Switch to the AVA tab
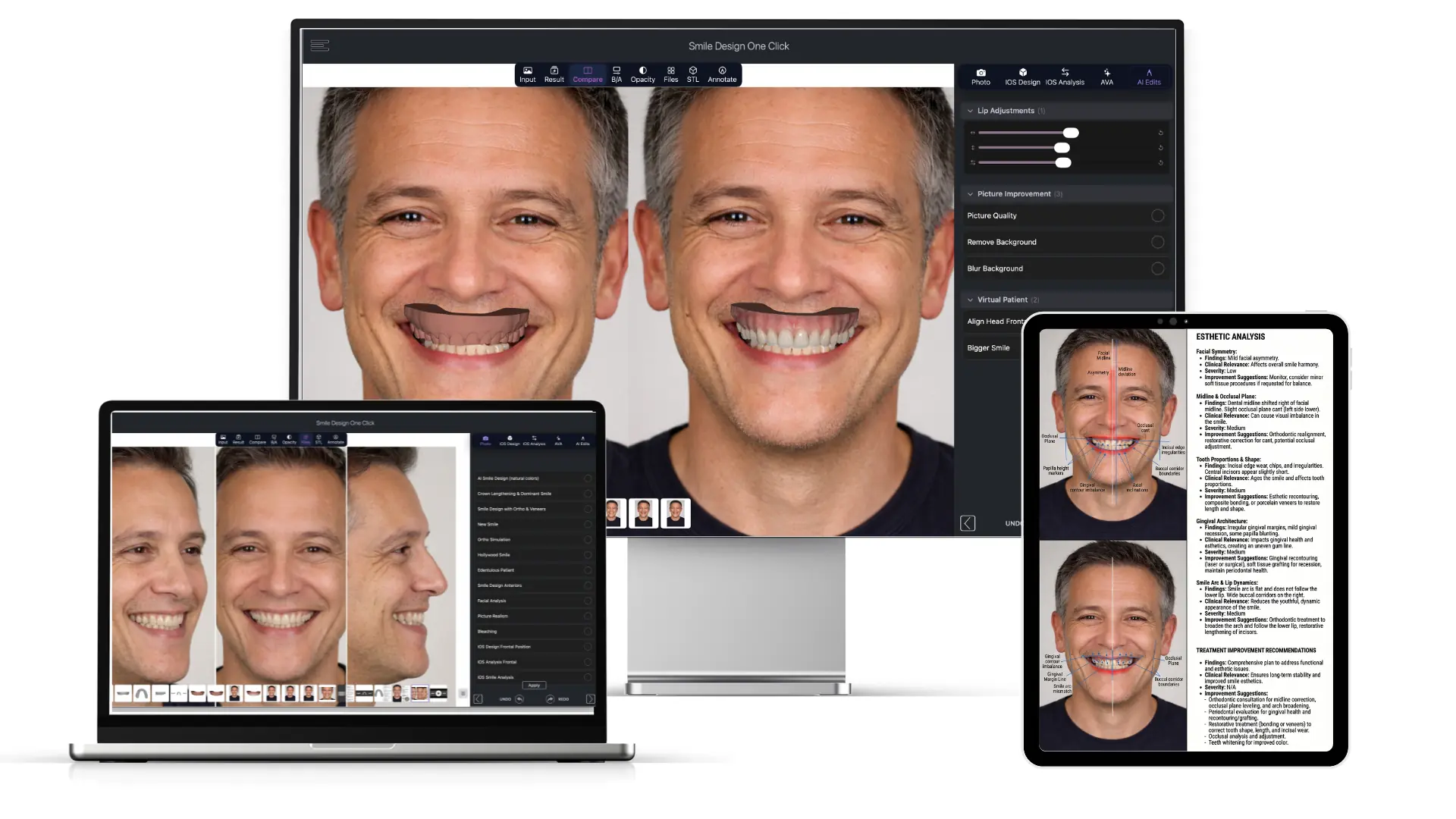1456x819 pixels. tap(1107, 77)
